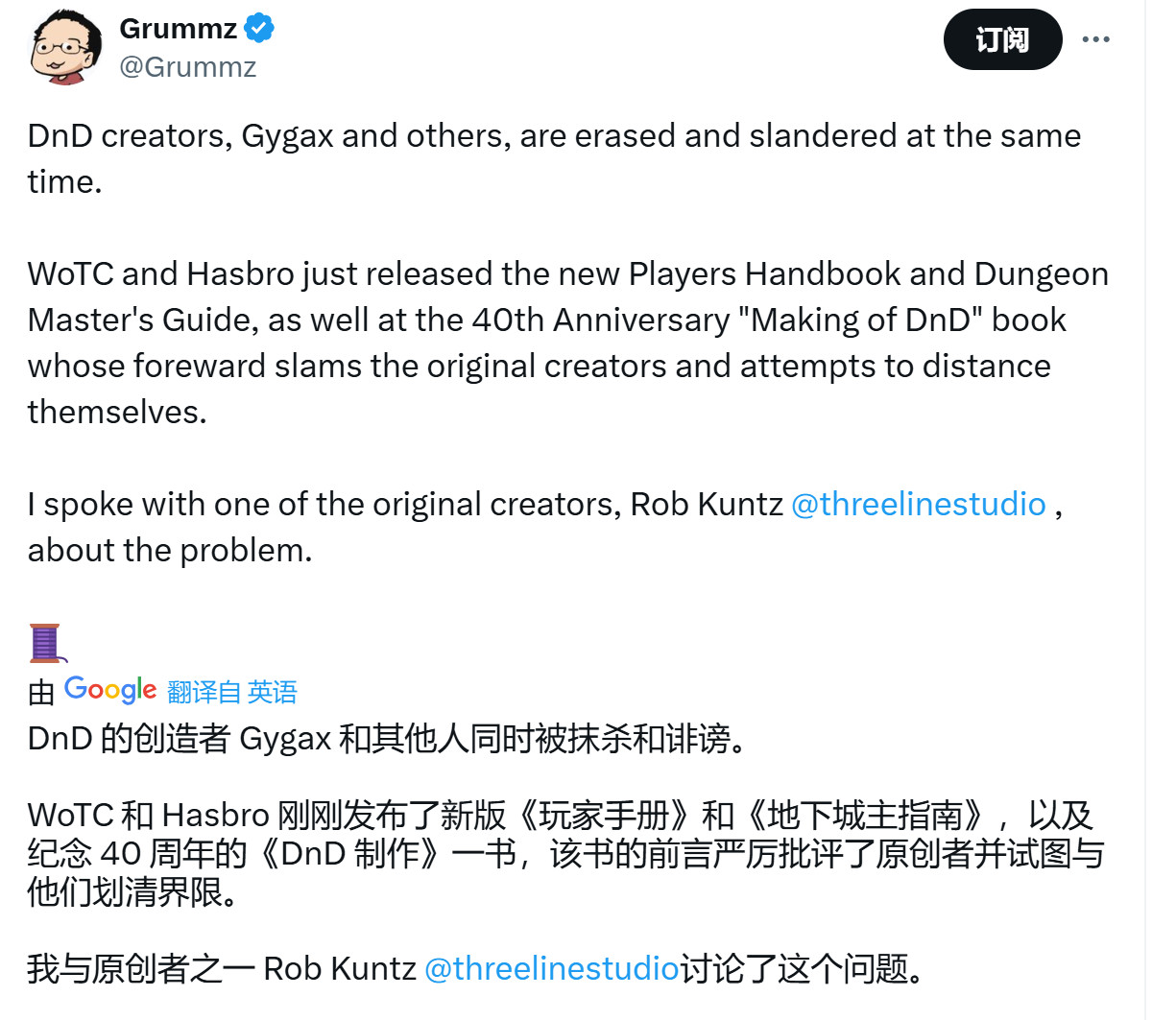The width and height of the screenshot is (1176, 1020).
Task: Click the quoted "Making of DnD" title text
Action: [860, 320]
